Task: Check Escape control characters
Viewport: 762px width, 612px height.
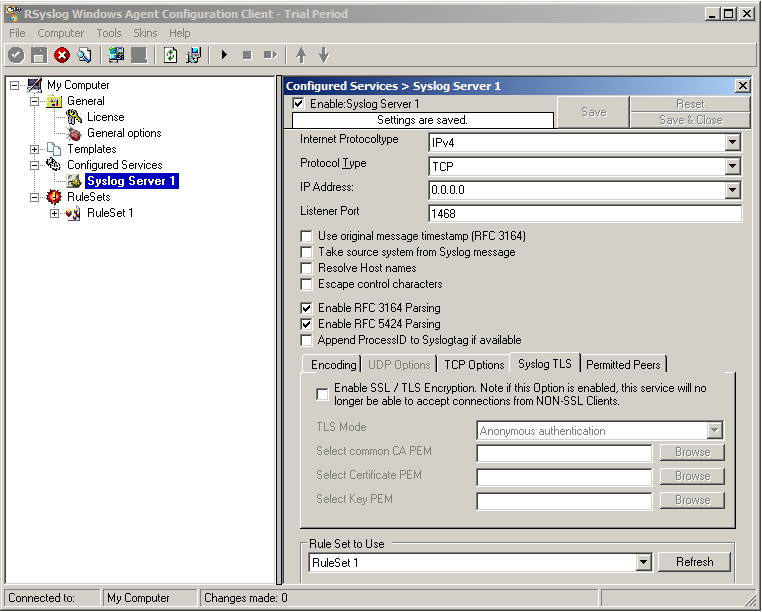Action: click(306, 284)
